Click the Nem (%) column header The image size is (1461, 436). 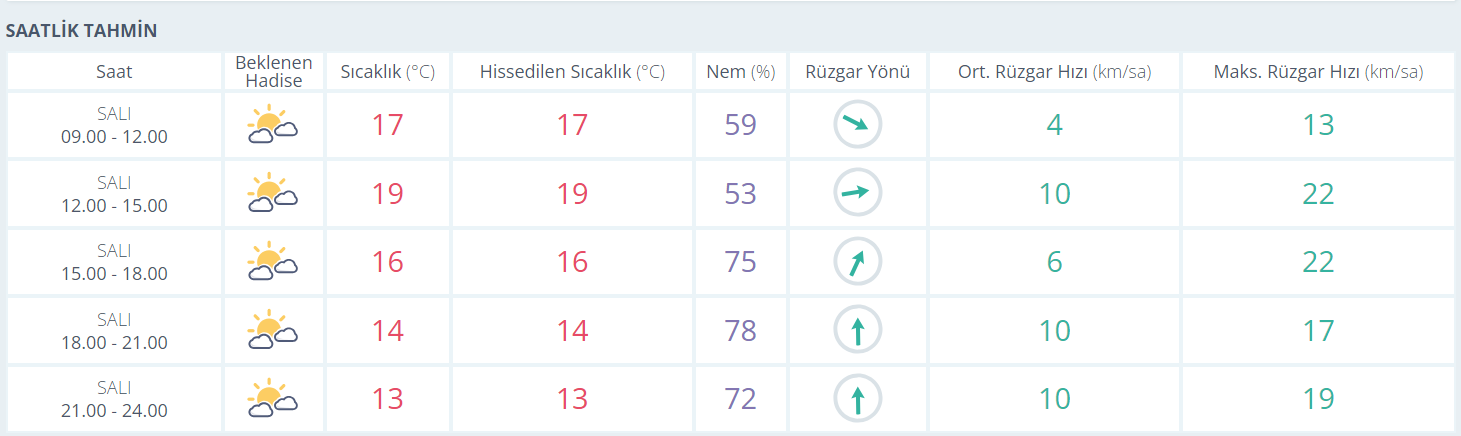click(x=741, y=72)
